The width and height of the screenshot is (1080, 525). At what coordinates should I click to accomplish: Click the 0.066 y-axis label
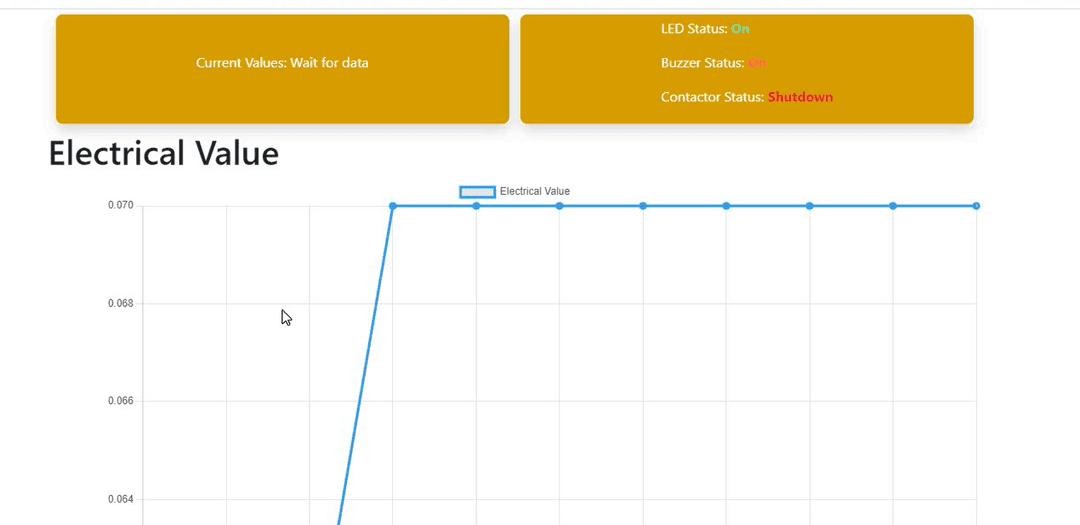(x=121, y=401)
